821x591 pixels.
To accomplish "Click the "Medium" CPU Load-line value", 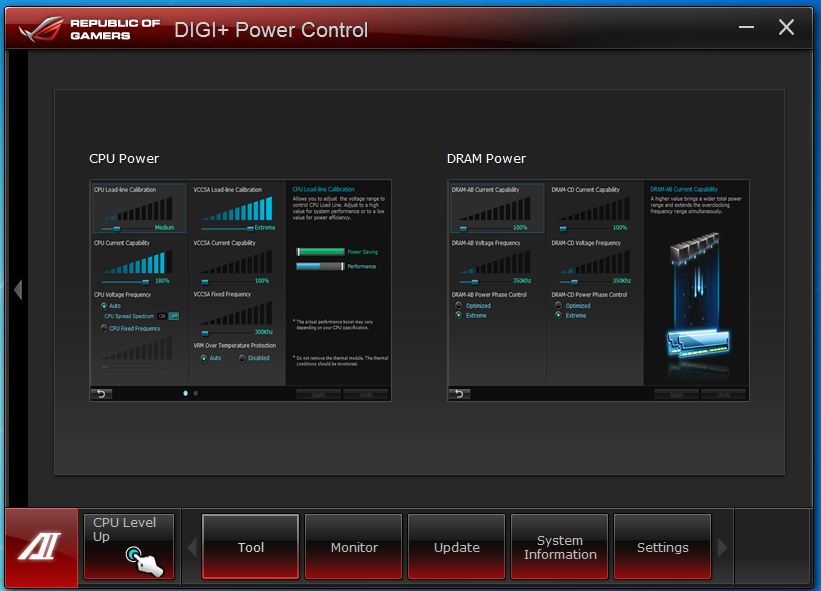I will [x=164, y=228].
